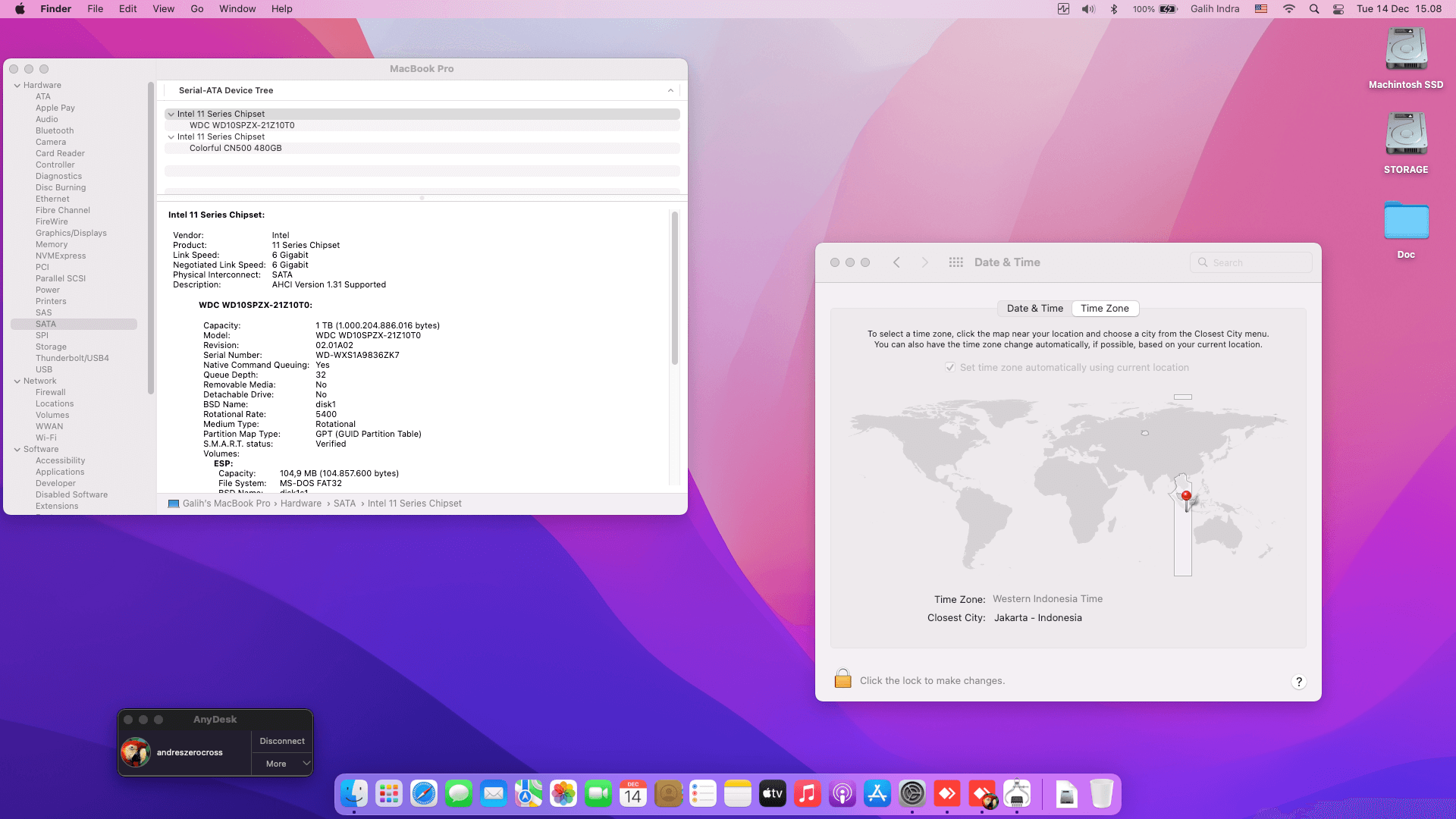Click the Search field in Date & Time
This screenshot has height=819, width=1456.
click(1251, 262)
